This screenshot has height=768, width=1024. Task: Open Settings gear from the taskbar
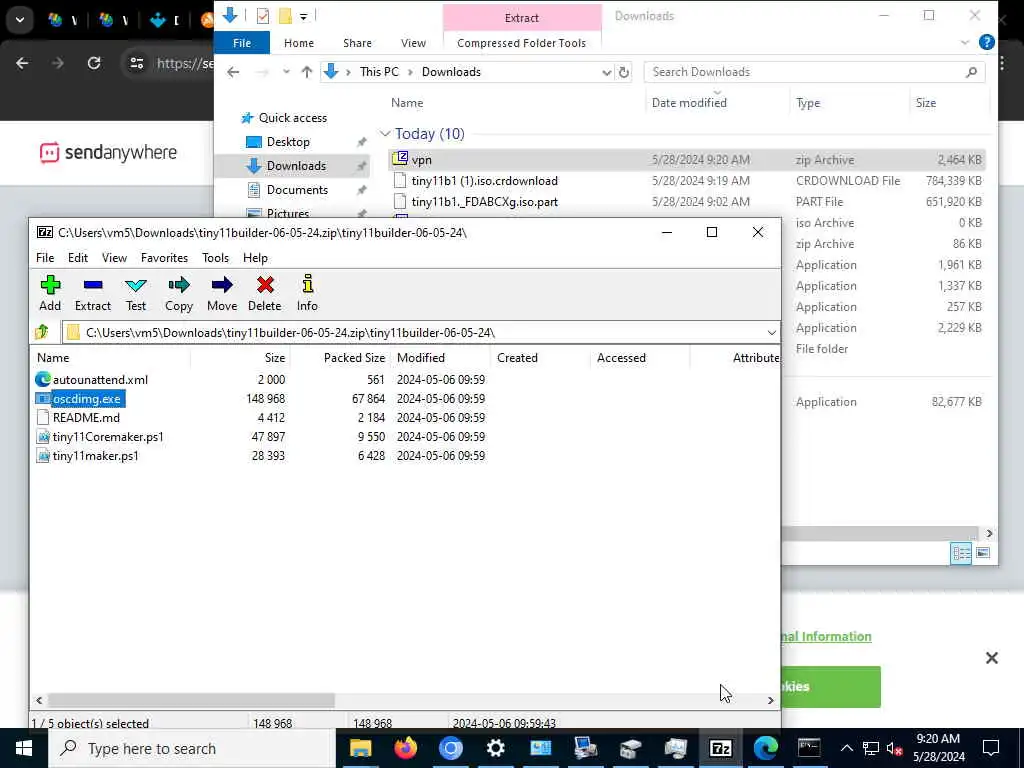click(496, 748)
